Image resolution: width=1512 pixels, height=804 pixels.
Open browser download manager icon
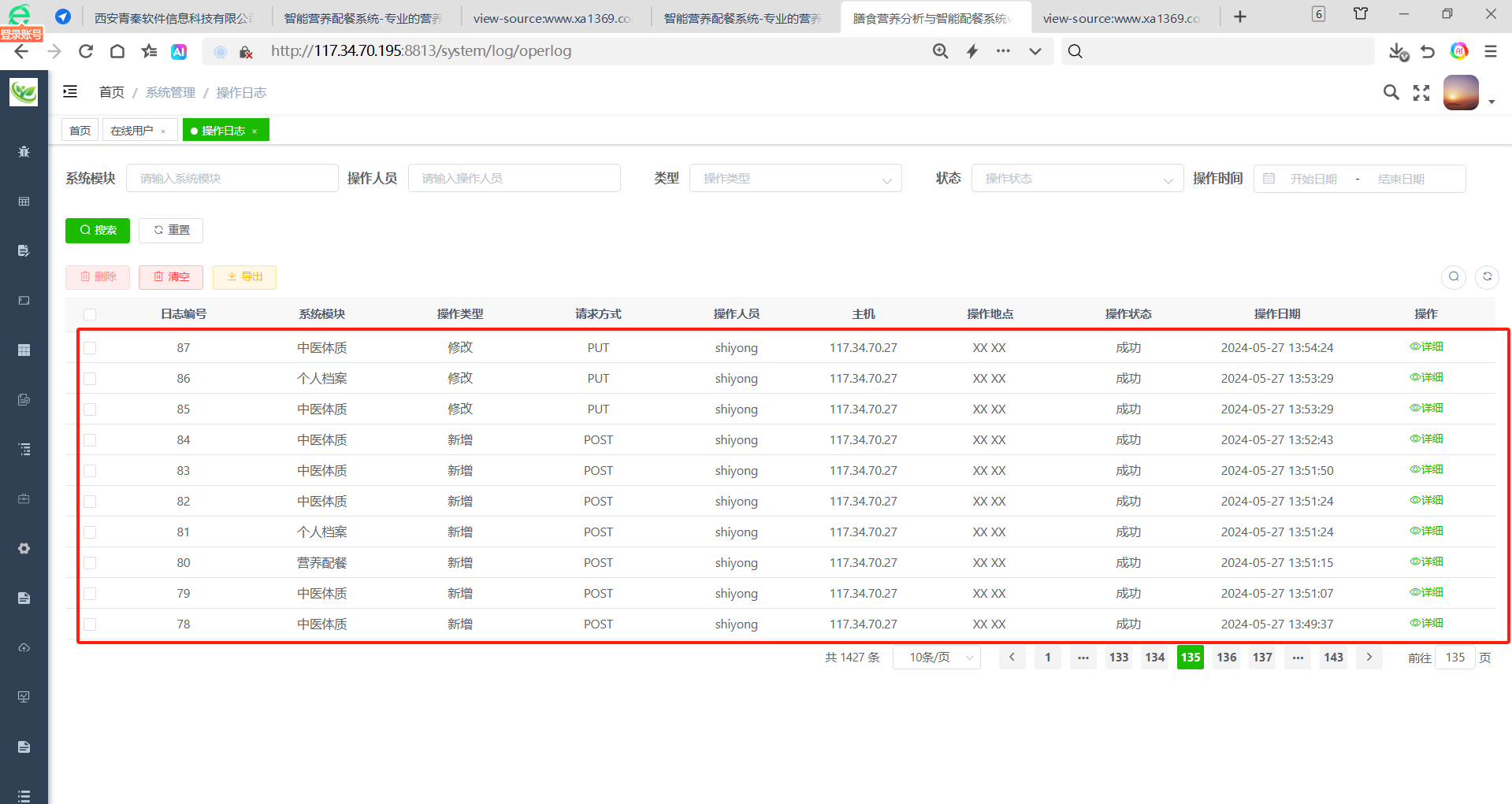[x=1399, y=51]
